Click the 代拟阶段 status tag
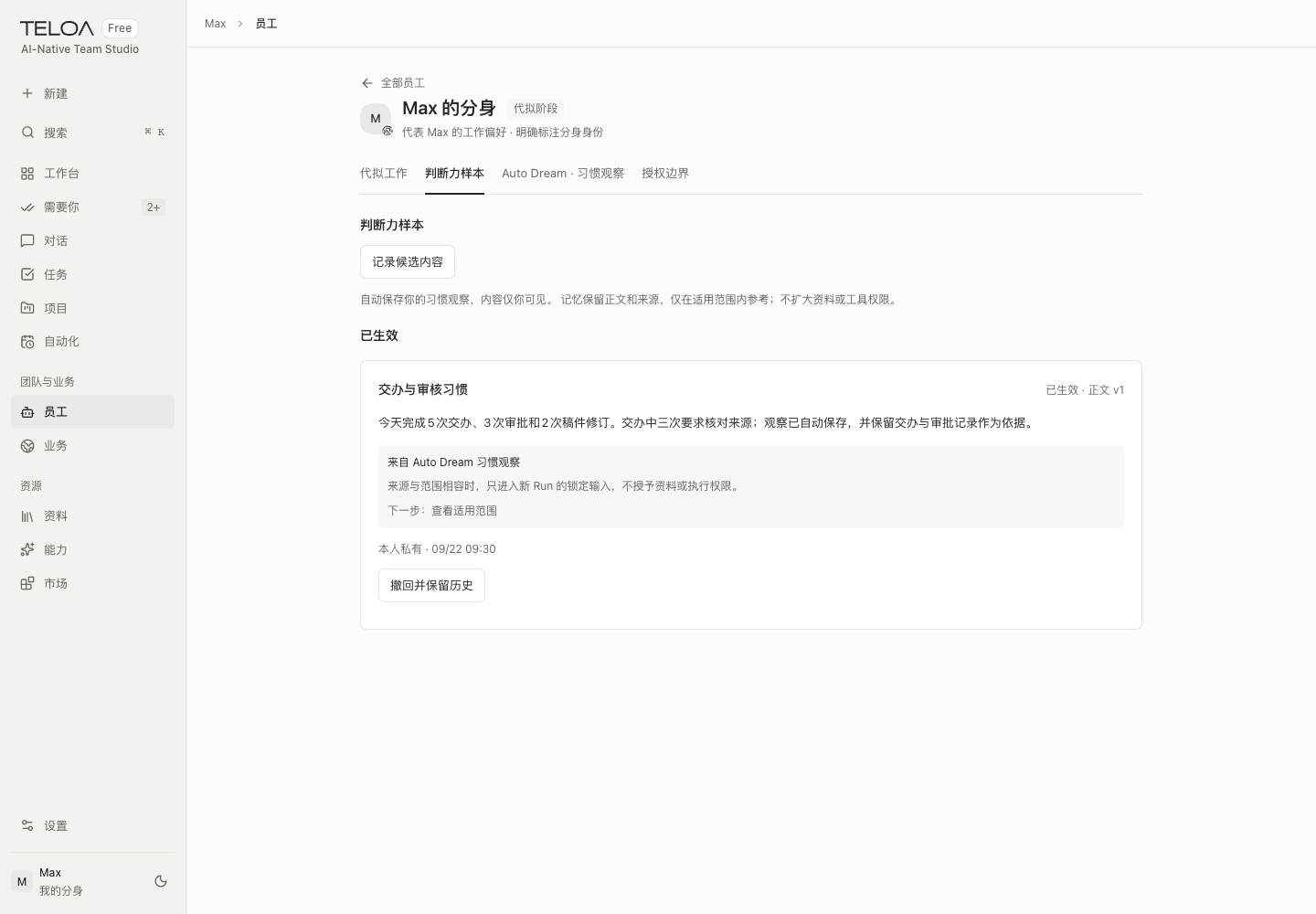 point(536,109)
